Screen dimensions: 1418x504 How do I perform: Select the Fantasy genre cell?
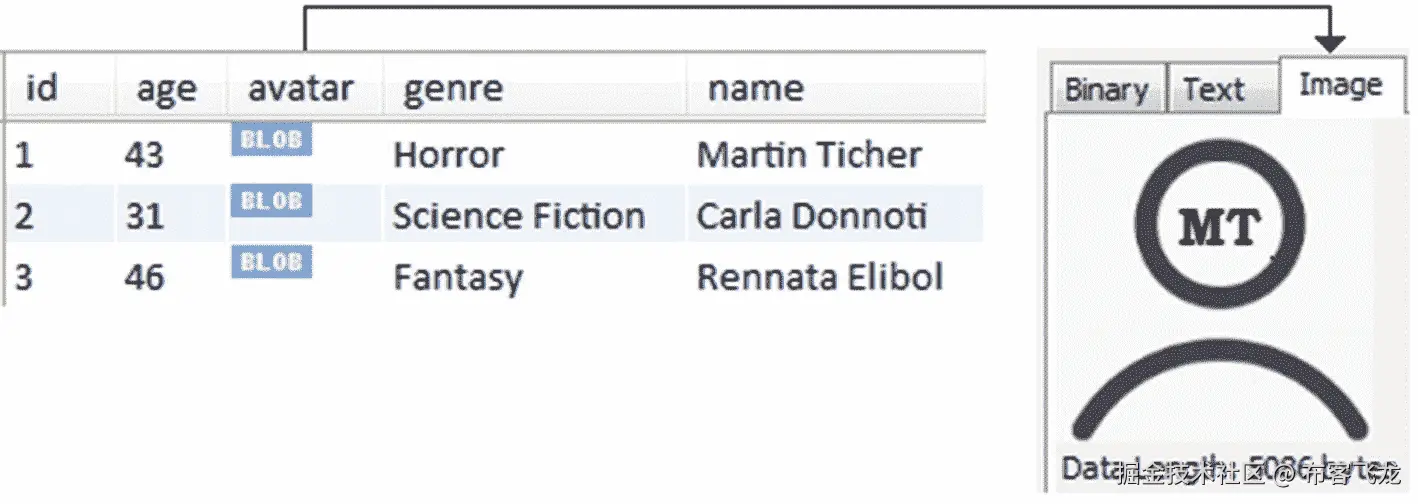[458, 277]
